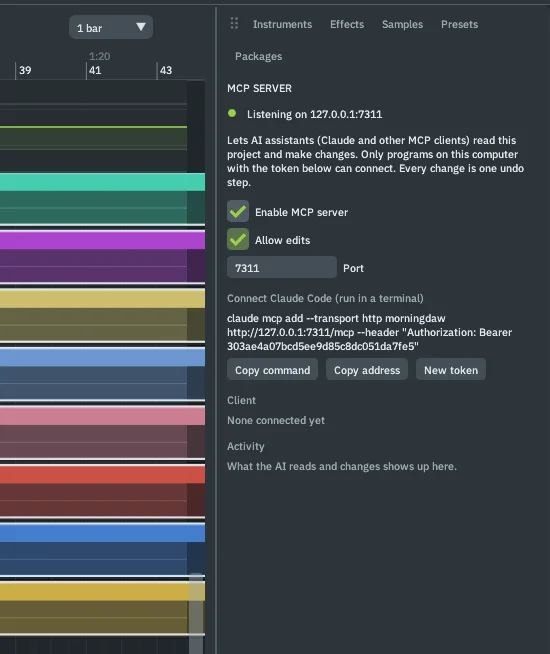Click bar 43 on the timeline ruler
Viewport: 550px width, 654px height.
click(166, 70)
